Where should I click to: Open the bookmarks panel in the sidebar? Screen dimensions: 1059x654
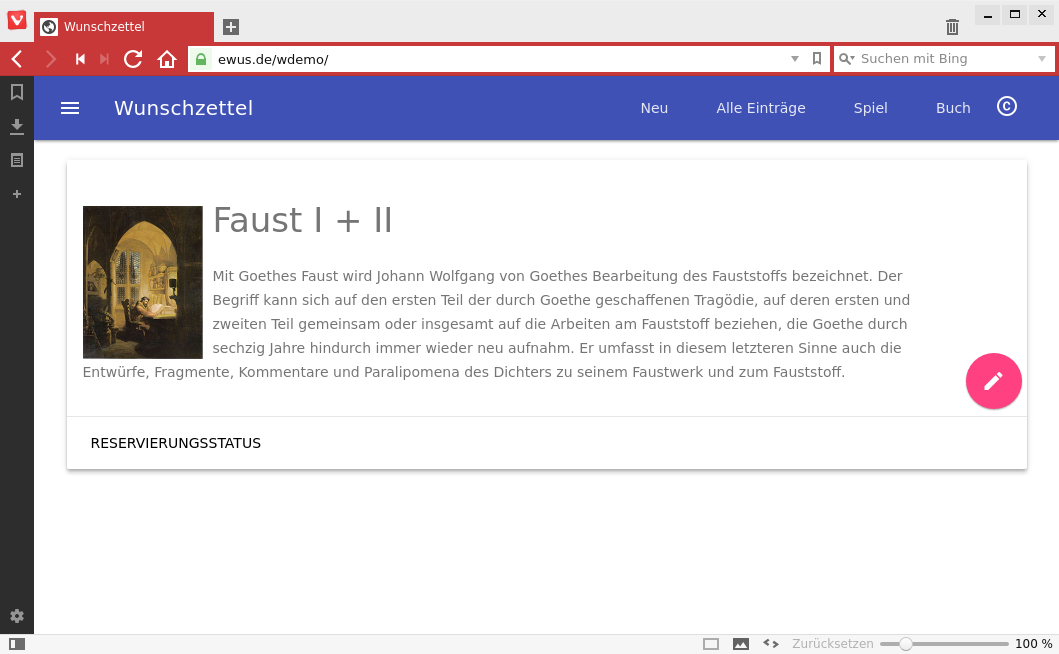(x=16, y=92)
